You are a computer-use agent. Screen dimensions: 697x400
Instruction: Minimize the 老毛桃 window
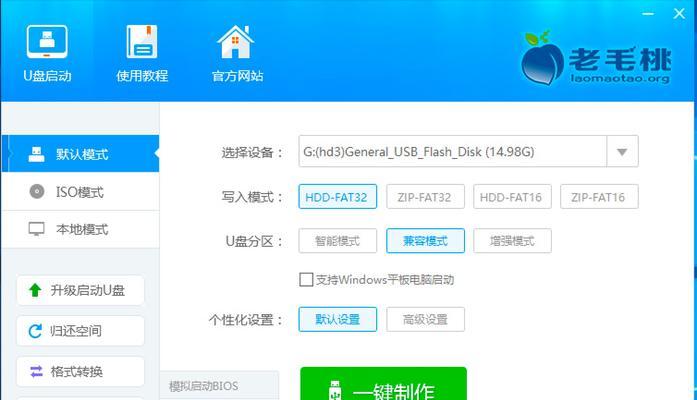(x=648, y=14)
